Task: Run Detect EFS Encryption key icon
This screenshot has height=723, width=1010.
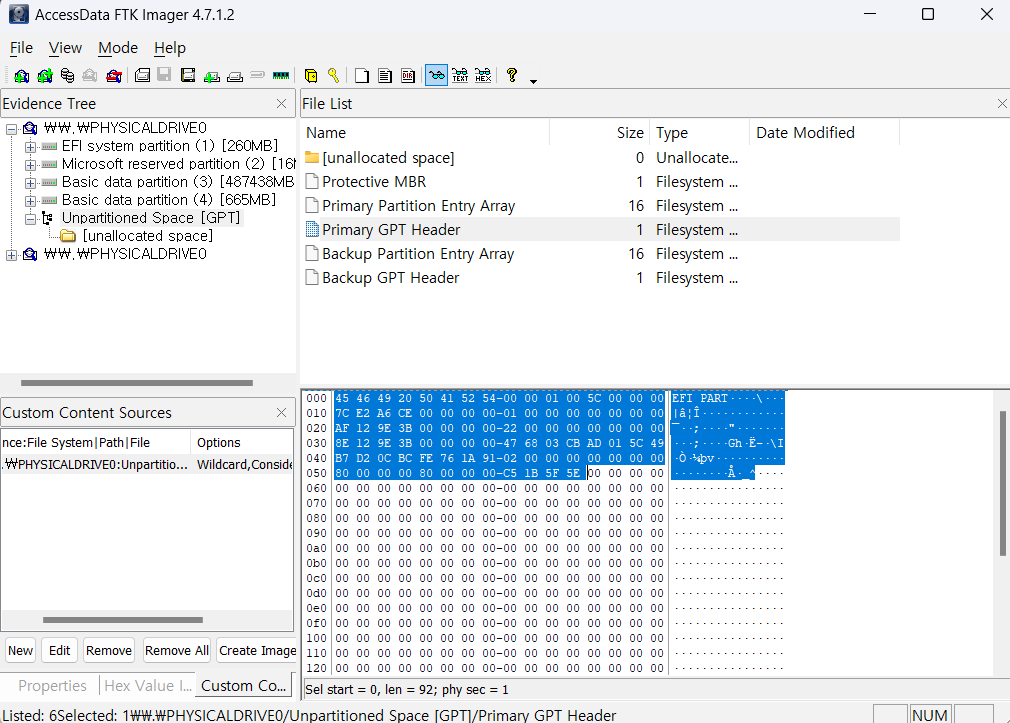Action: (333, 75)
